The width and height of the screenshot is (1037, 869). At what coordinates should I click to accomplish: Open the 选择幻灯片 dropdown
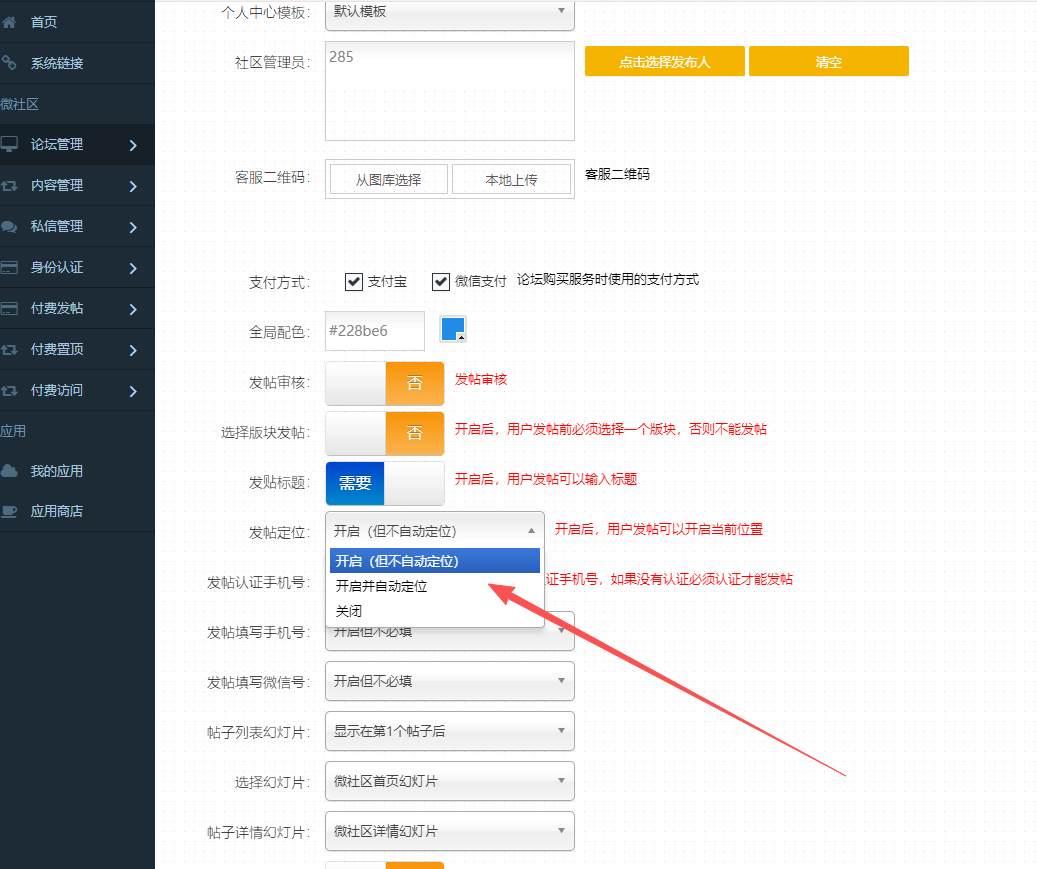pyautogui.click(x=450, y=781)
